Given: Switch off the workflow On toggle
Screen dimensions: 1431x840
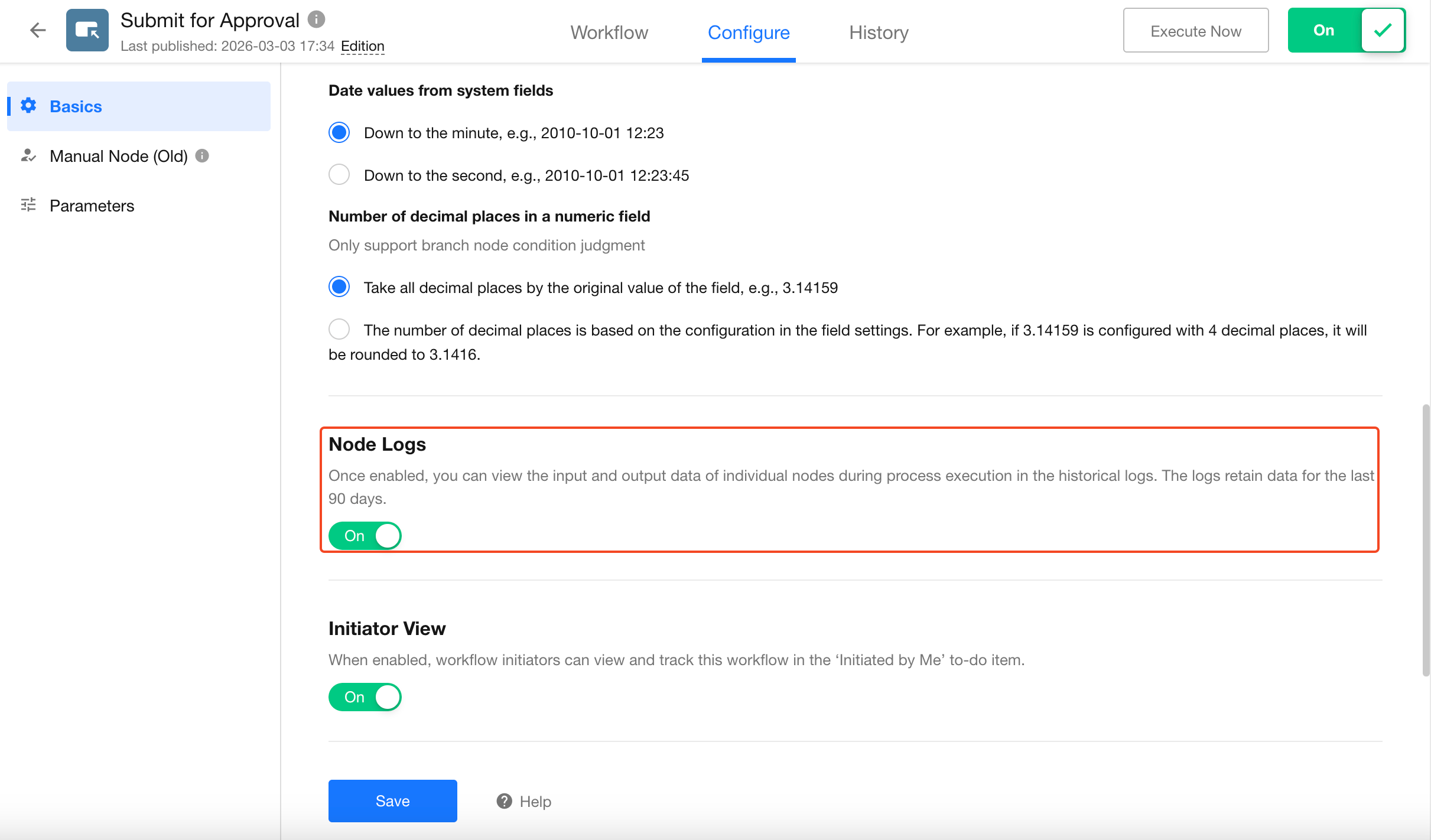Looking at the screenshot, I should click(x=1346, y=30).
